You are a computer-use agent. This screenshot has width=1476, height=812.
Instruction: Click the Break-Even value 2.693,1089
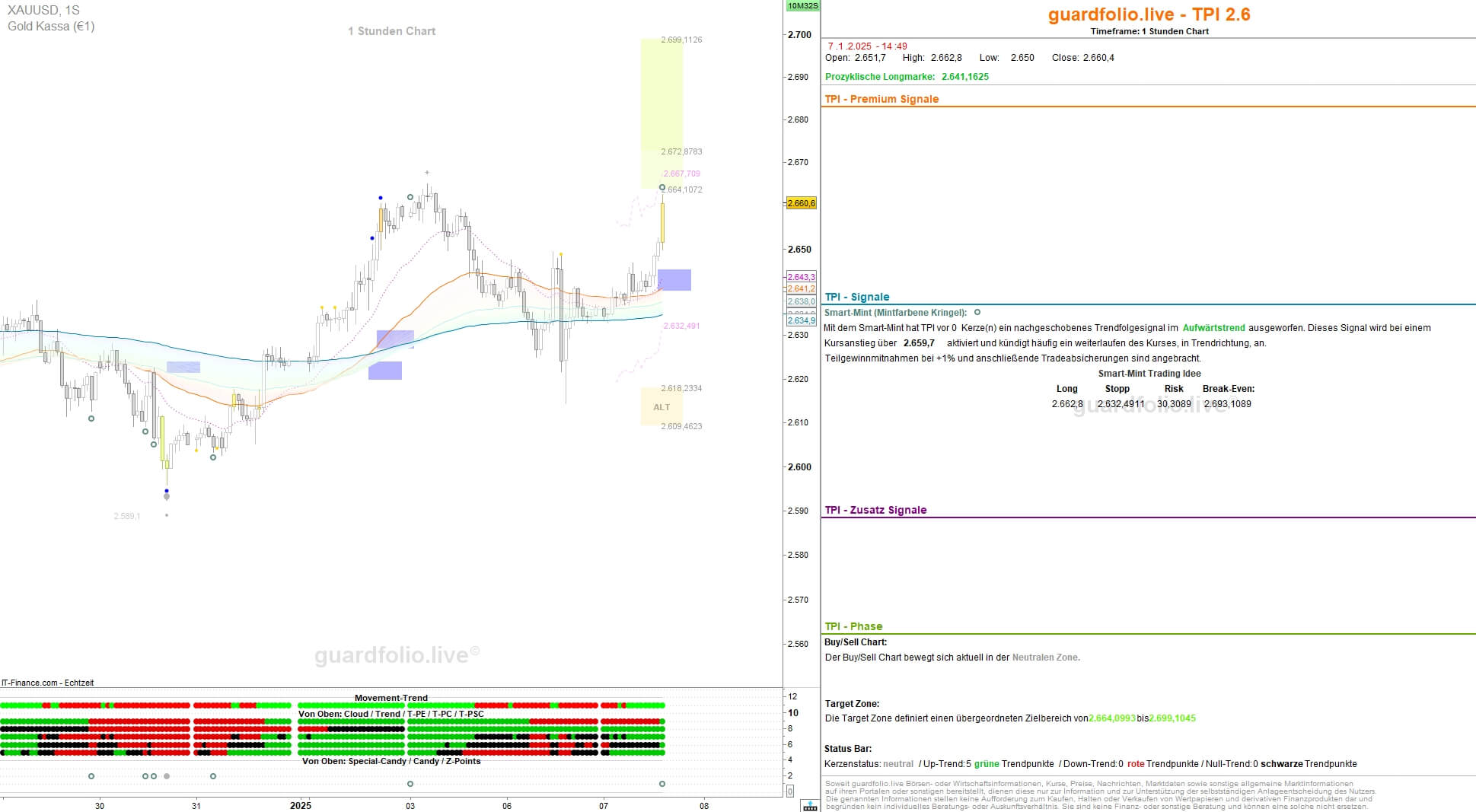pyautogui.click(x=1227, y=404)
